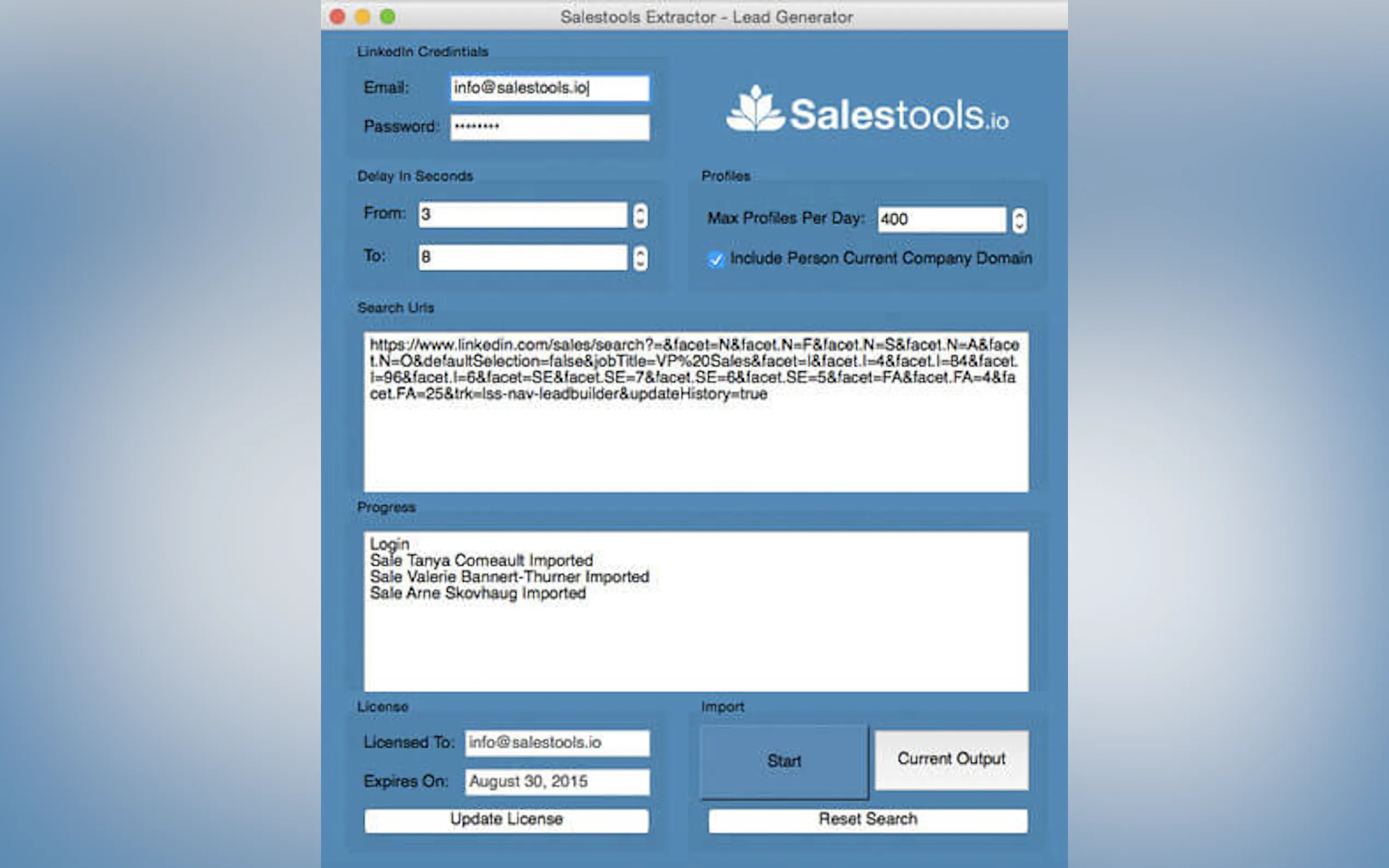This screenshot has width=1389, height=868.
Task: Select the Sale Arne Skovhaug Imported progress line
Action: click(477, 594)
